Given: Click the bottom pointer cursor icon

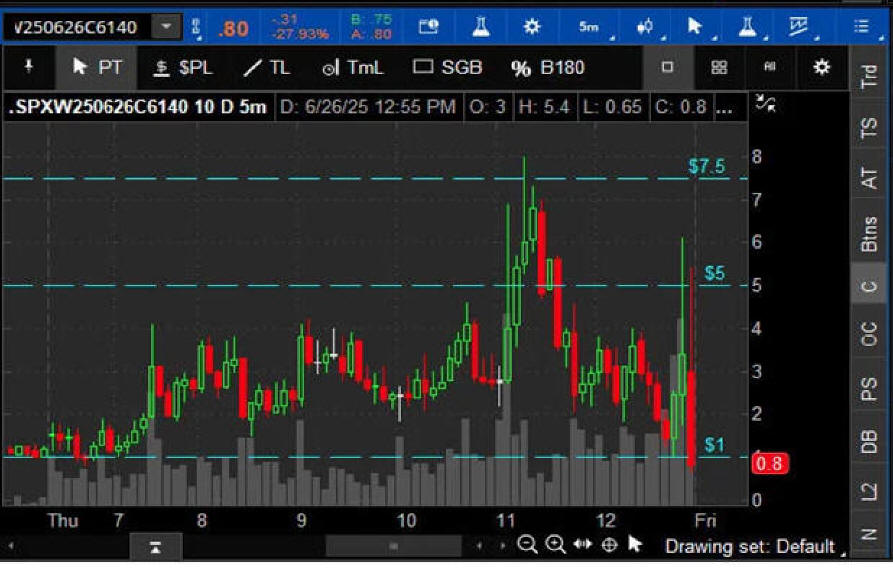Looking at the screenshot, I should [x=635, y=545].
